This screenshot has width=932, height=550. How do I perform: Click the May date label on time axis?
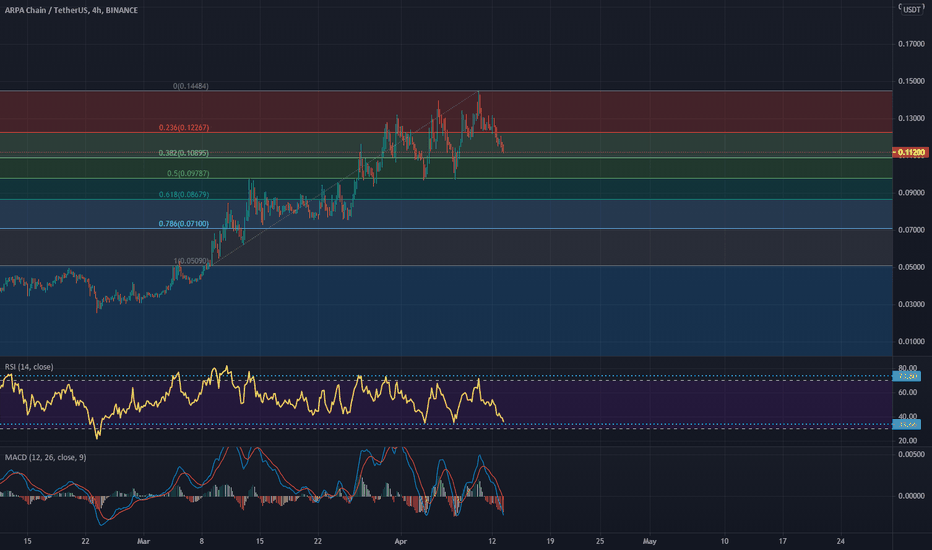pyautogui.click(x=650, y=541)
